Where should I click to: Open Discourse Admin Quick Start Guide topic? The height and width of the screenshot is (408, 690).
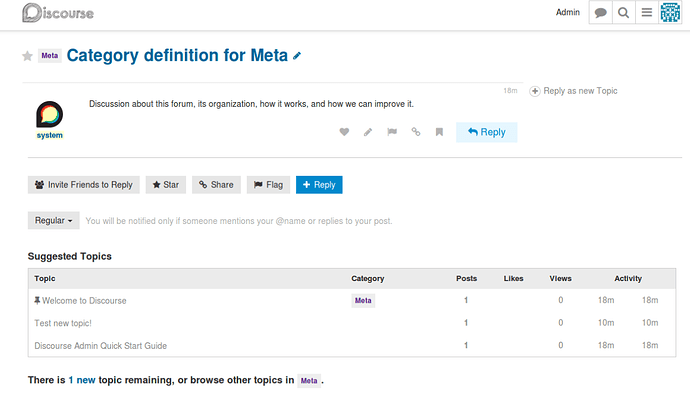pos(100,346)
